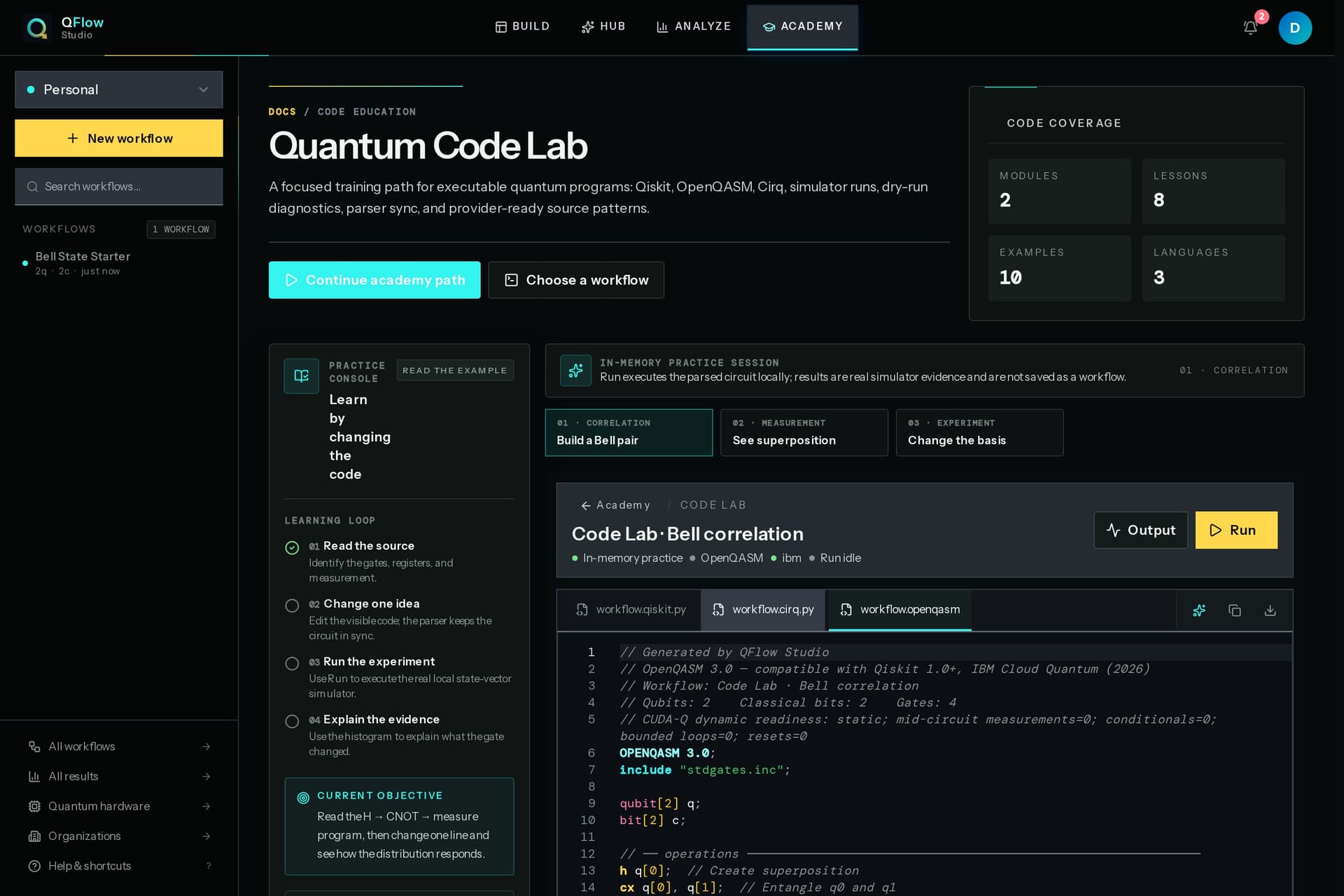Click code line bit[2] c

pos(652,820)
